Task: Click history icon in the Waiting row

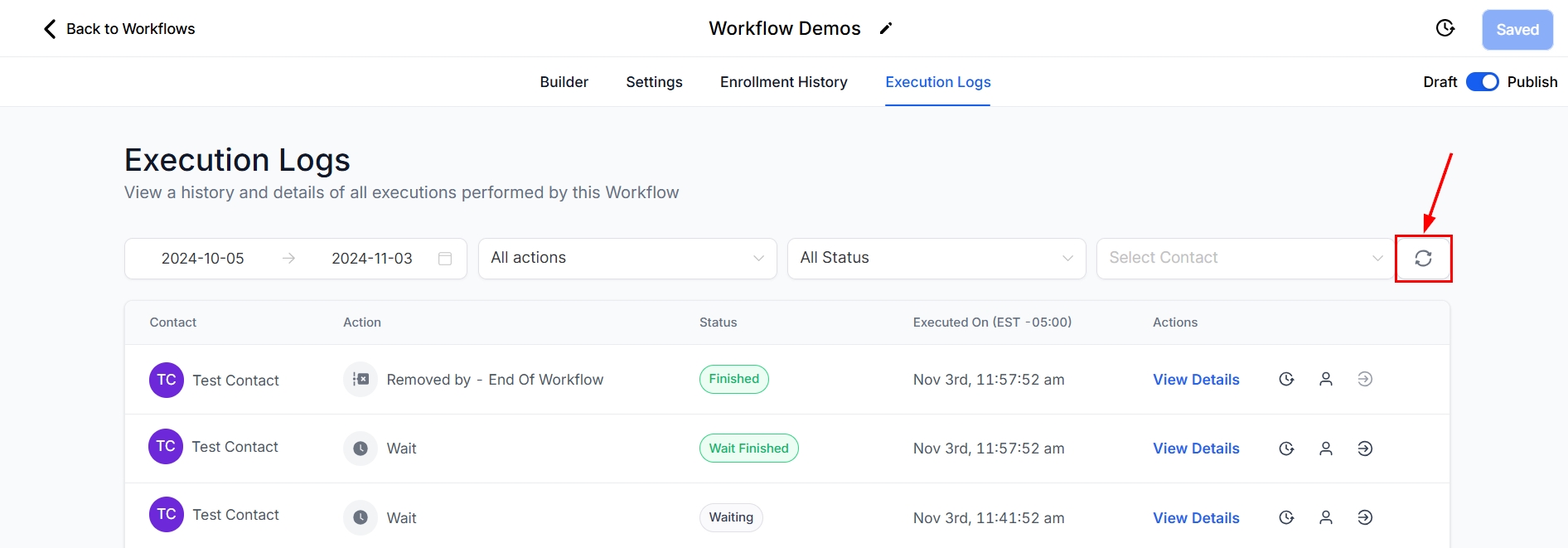Action: click(1286, 517)
